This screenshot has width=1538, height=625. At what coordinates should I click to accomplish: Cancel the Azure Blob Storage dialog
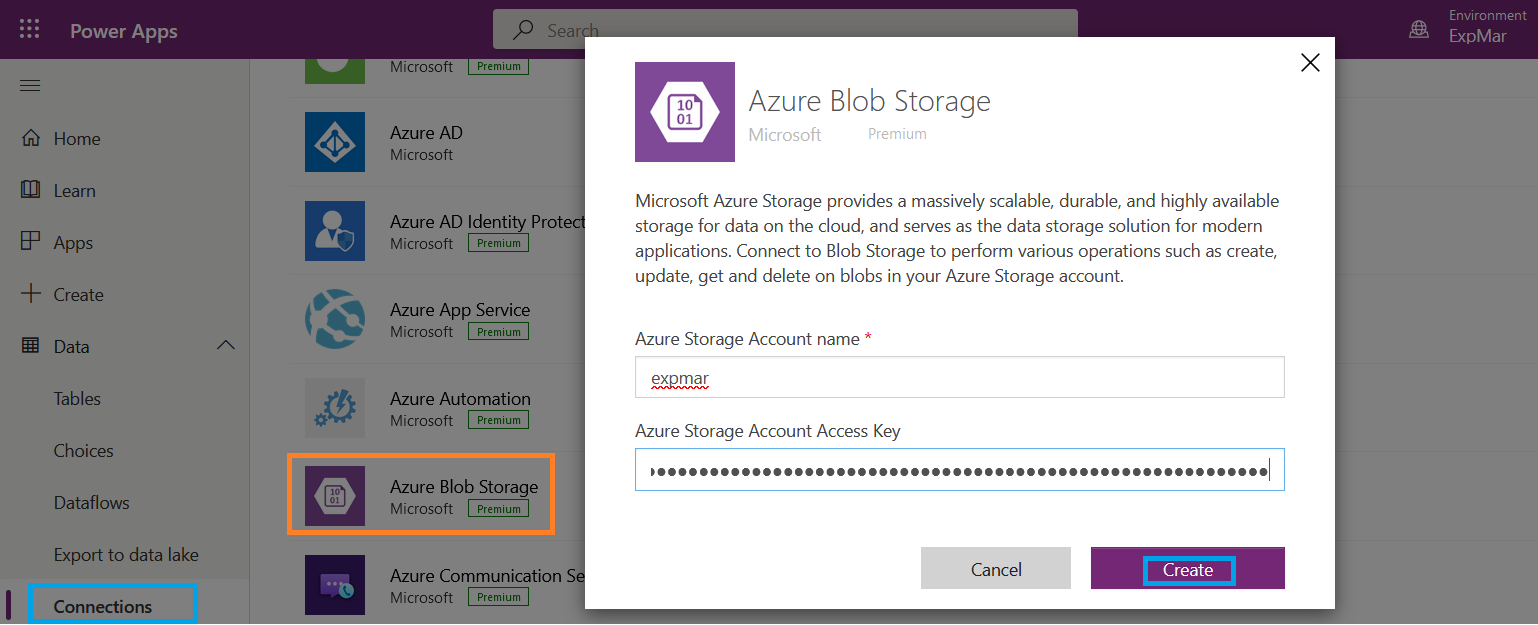pos(996,569)
